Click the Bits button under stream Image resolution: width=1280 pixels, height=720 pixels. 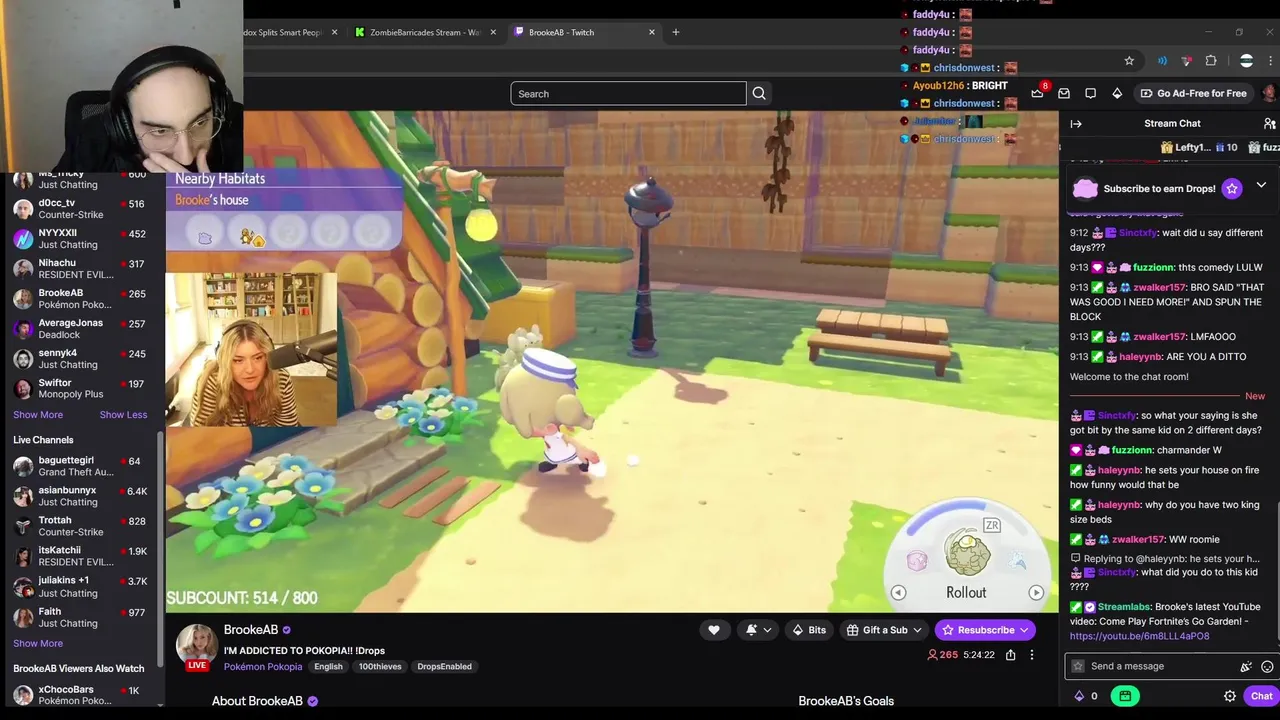809,630
